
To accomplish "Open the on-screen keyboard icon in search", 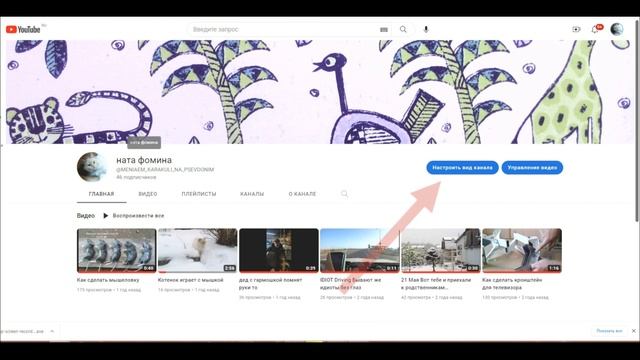I will pos(384,29).
